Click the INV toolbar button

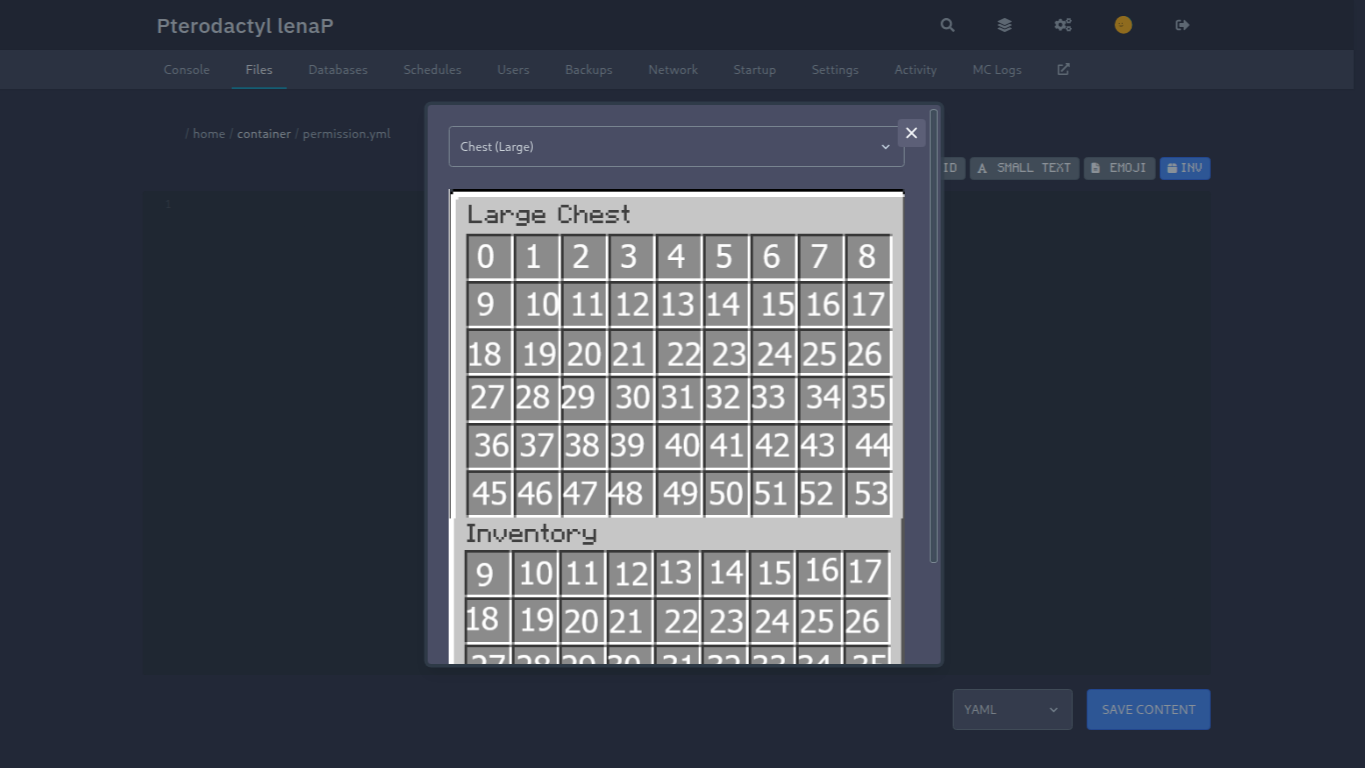1185,168
